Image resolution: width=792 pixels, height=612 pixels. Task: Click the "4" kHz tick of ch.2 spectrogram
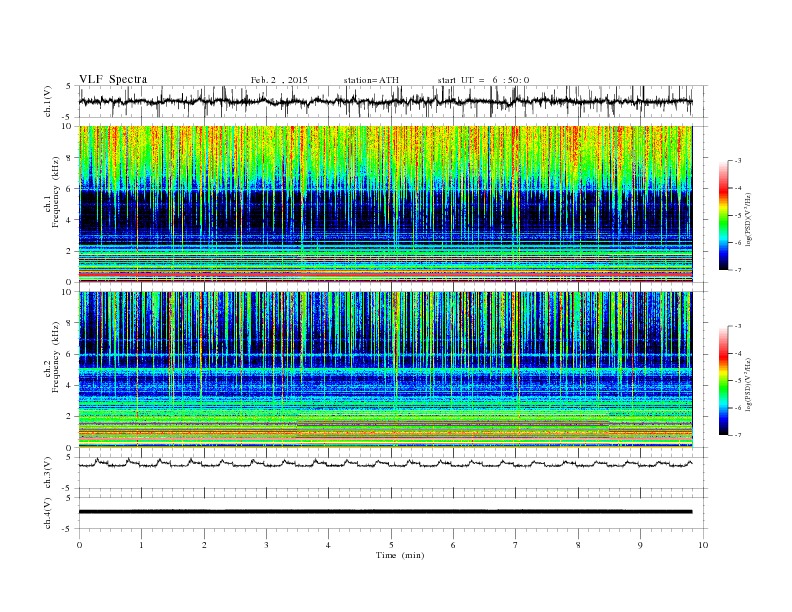click(x=69, y=385)
